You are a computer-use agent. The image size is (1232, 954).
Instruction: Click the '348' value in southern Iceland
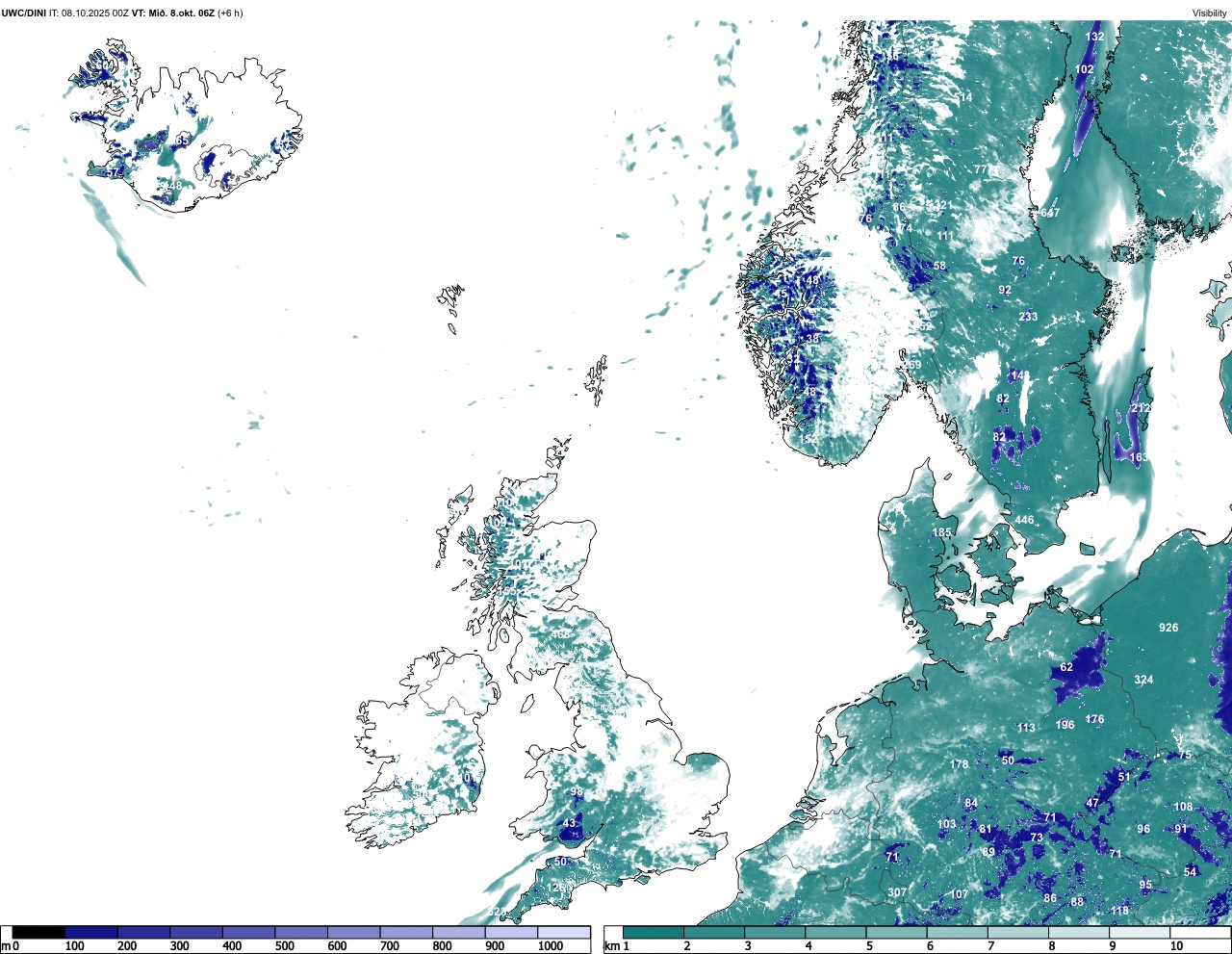tap(171, 185)
